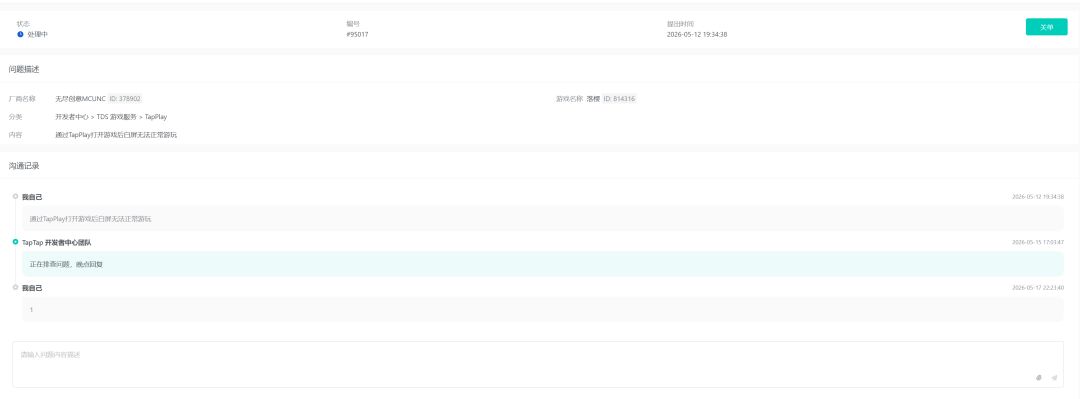1080x399 pixels.
Task: Click the 提出时间 label in the header
Action: (680, 23)
